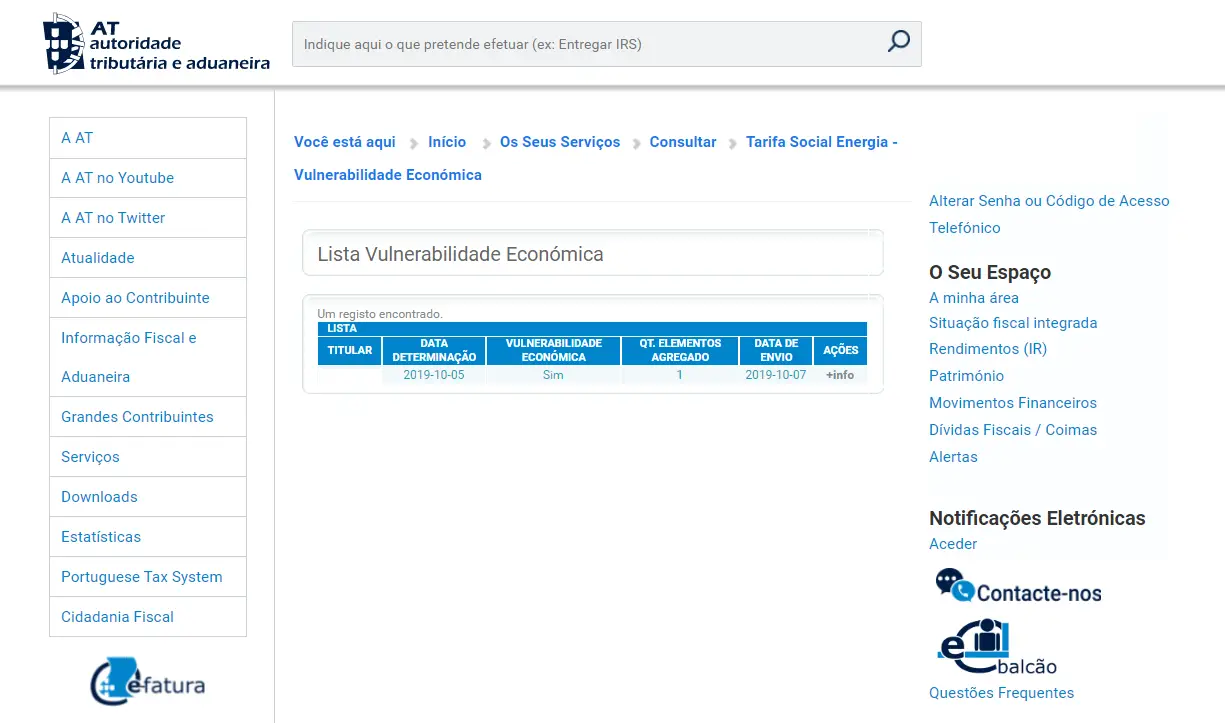This screenshot has width=1225, height=723.
Task: Open the e-fatura logo link
Action: [x=147, y=682]
